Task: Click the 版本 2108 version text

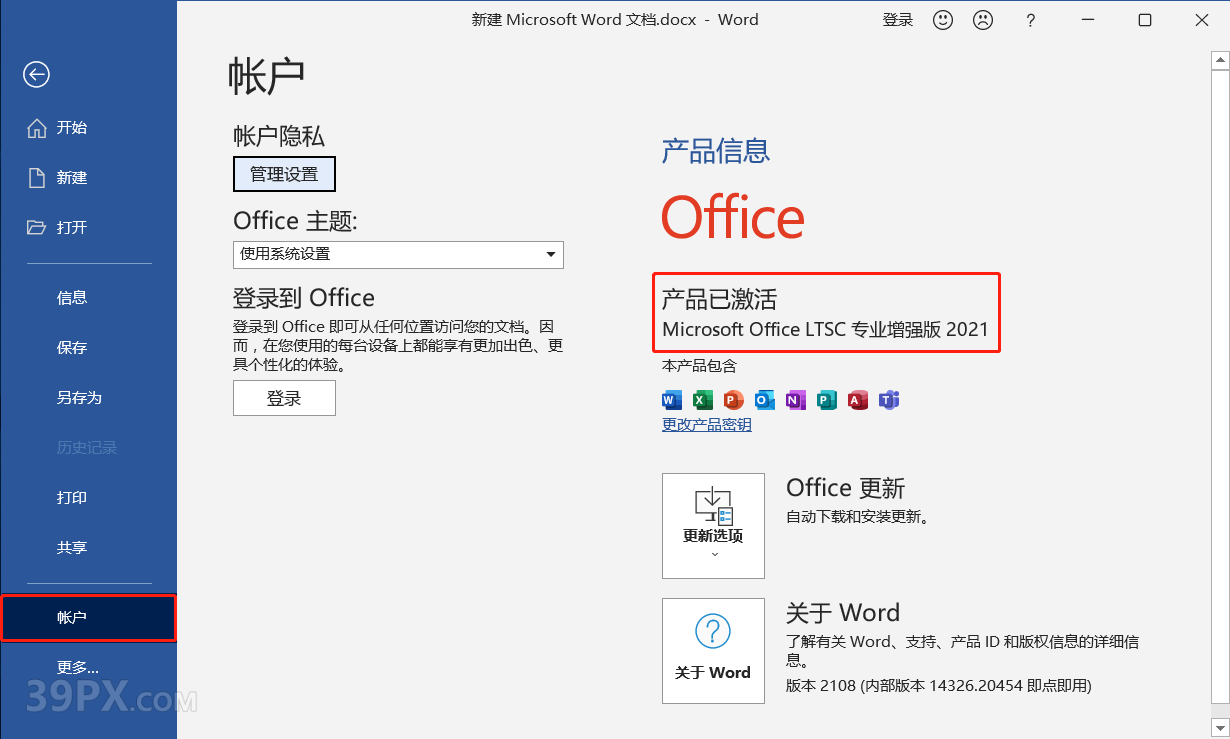Action: coord(939,686)
